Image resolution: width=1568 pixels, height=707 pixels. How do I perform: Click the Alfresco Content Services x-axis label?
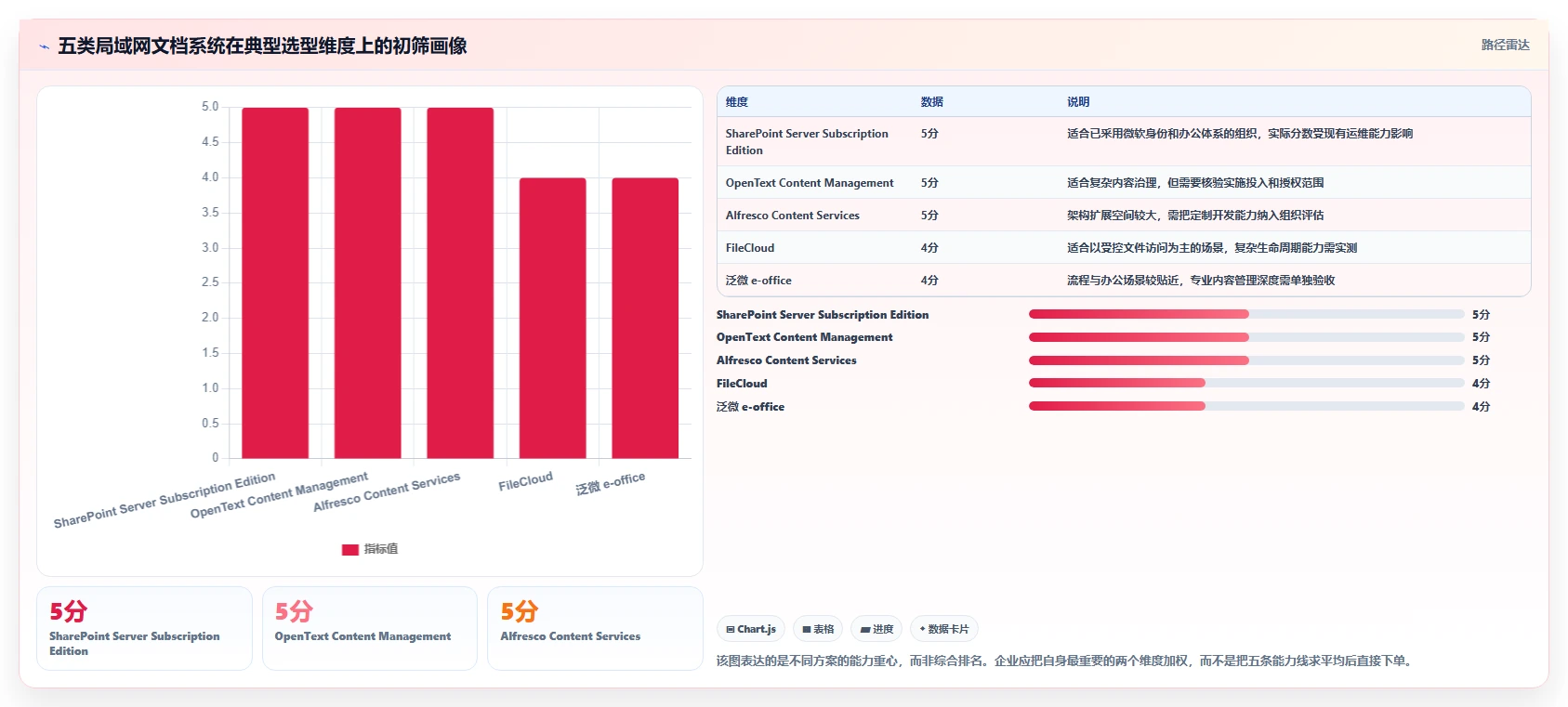click(387, 491)
